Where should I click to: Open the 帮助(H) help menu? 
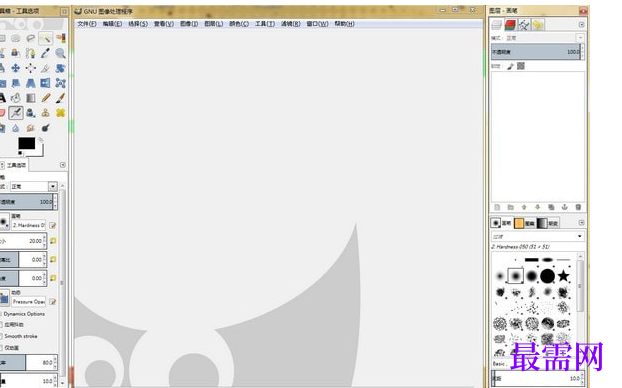(x=344, y=24)
